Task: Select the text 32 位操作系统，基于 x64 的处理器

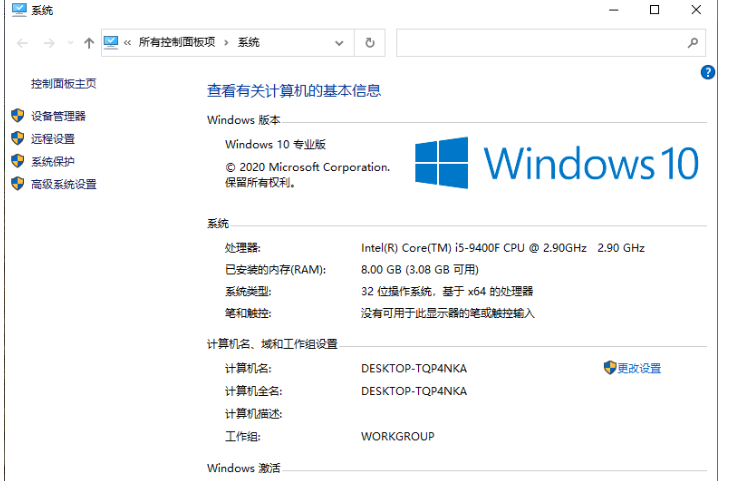Action: 447,292
